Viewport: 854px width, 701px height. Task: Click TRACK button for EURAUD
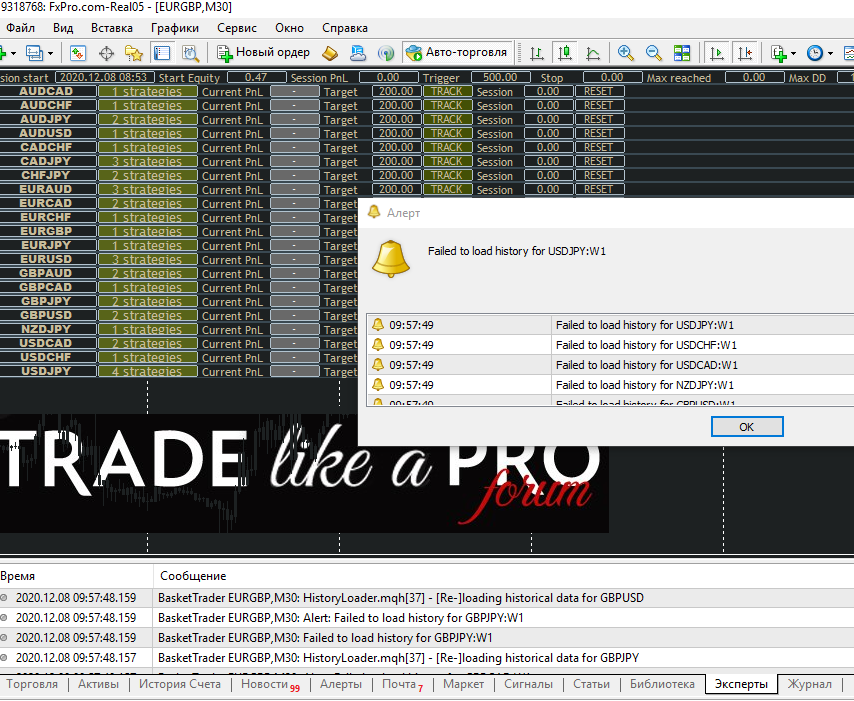(447, 190)
